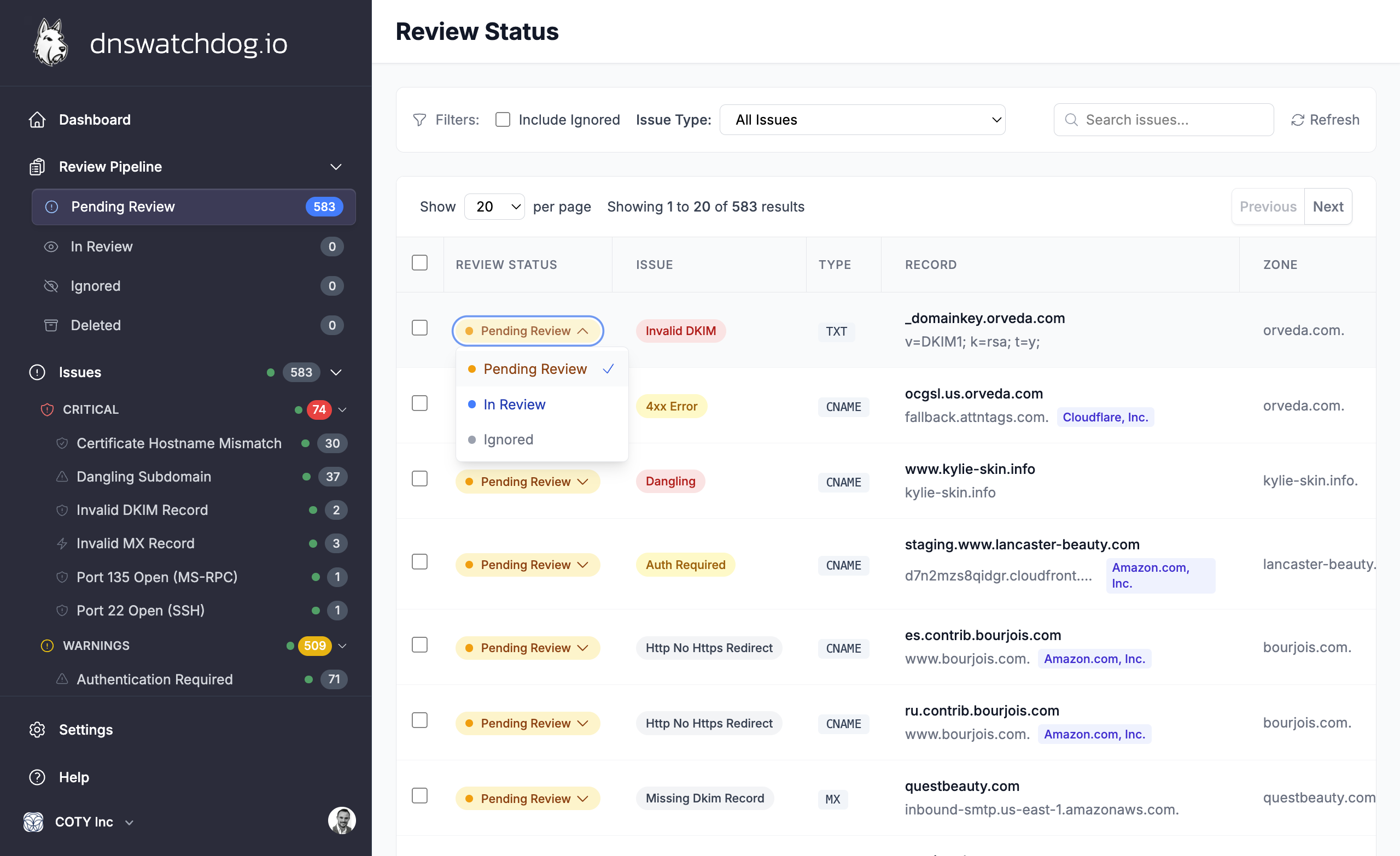Screen dimensions: 1400x856
Task: Check the ru.contrib.bourjois.com row checkbox
Action: [x=420, y=720]
